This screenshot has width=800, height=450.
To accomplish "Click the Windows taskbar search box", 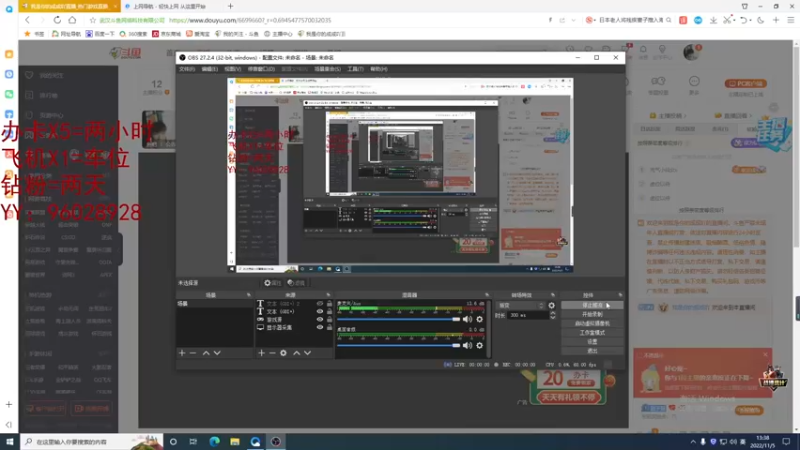I will [x=92, y=441].
